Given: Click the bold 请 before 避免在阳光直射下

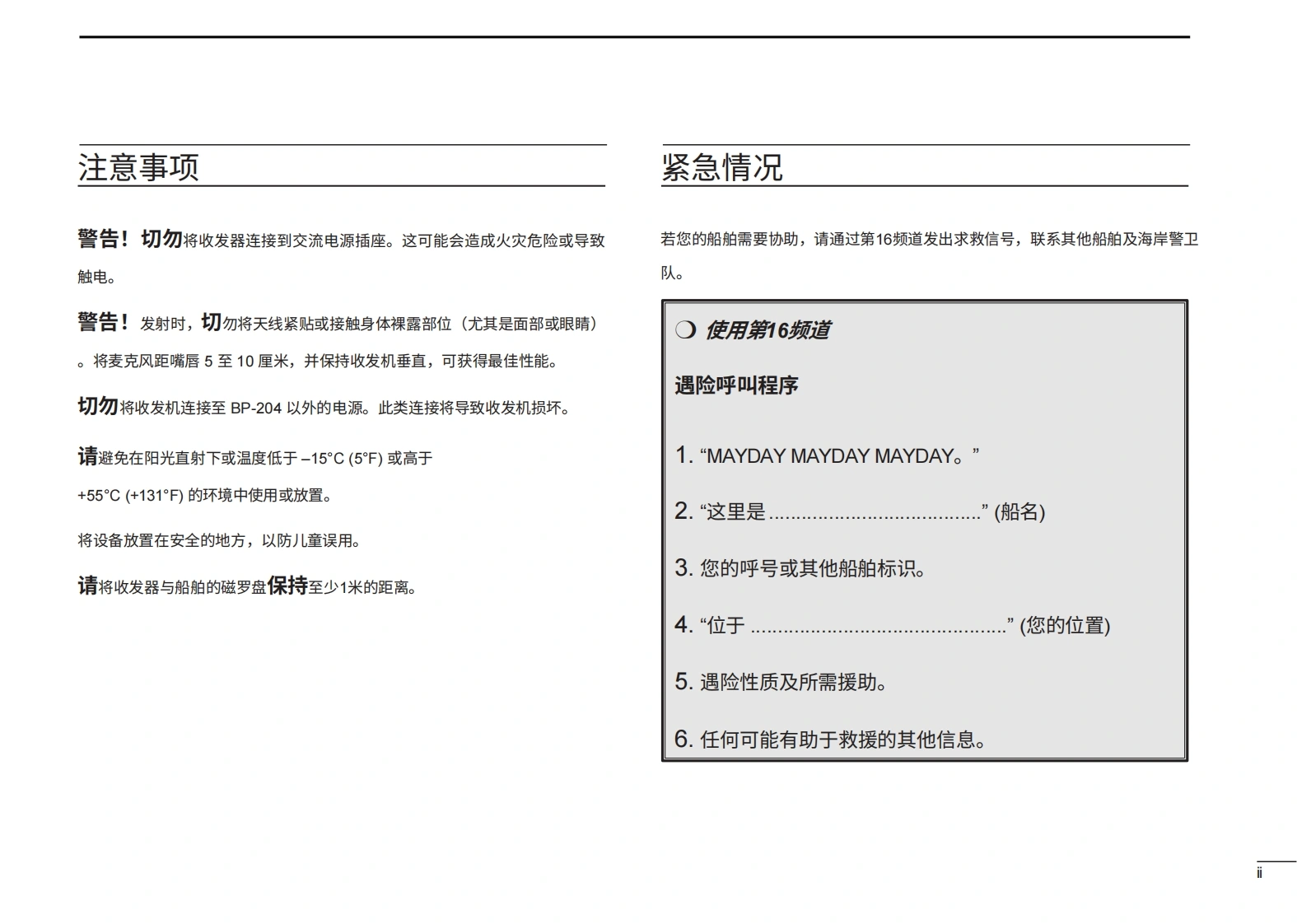Looking at the screenshot, I should (x=87, y=457).
